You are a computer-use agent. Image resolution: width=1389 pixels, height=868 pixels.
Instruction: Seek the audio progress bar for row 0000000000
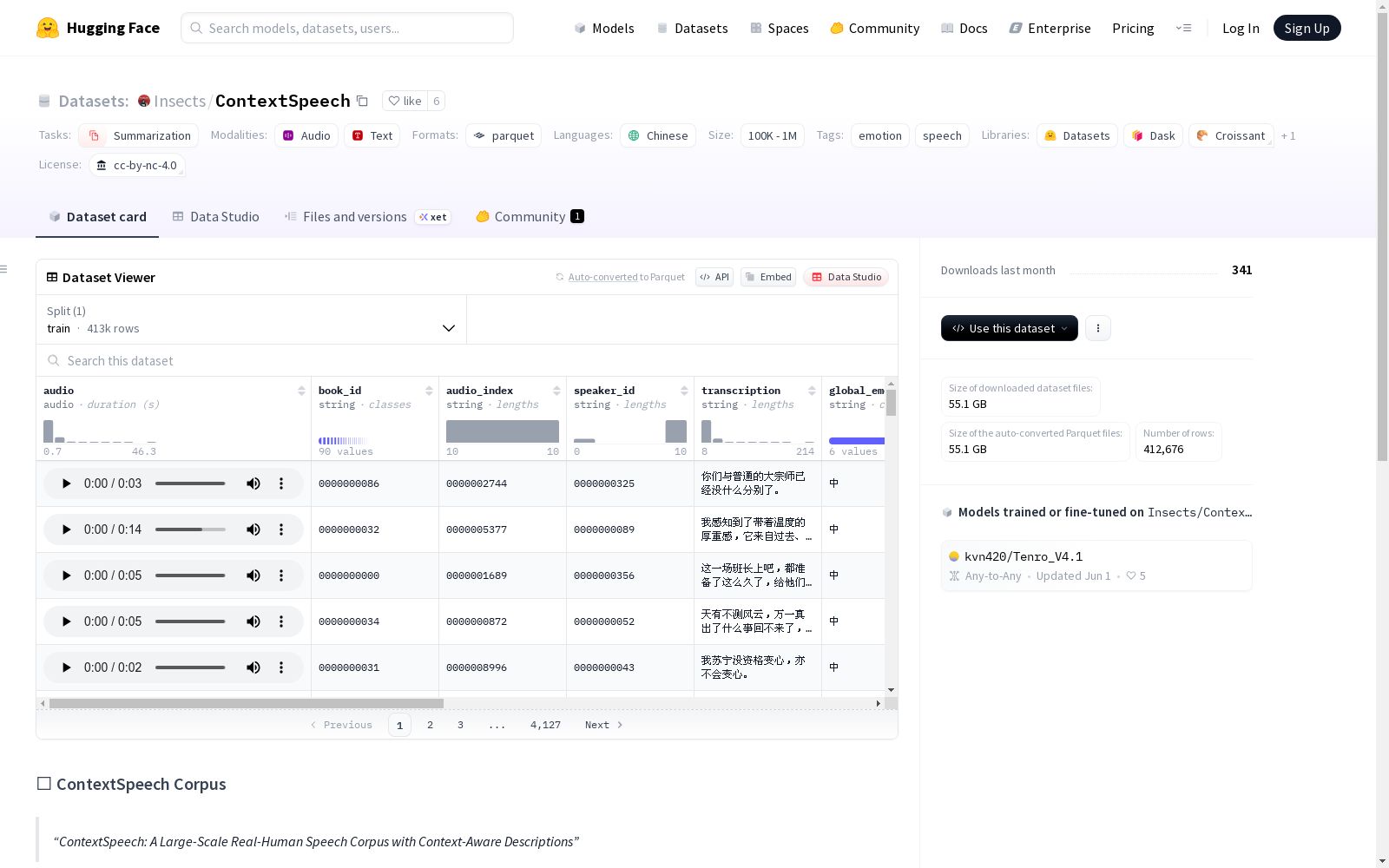click(x=190, y=575)
